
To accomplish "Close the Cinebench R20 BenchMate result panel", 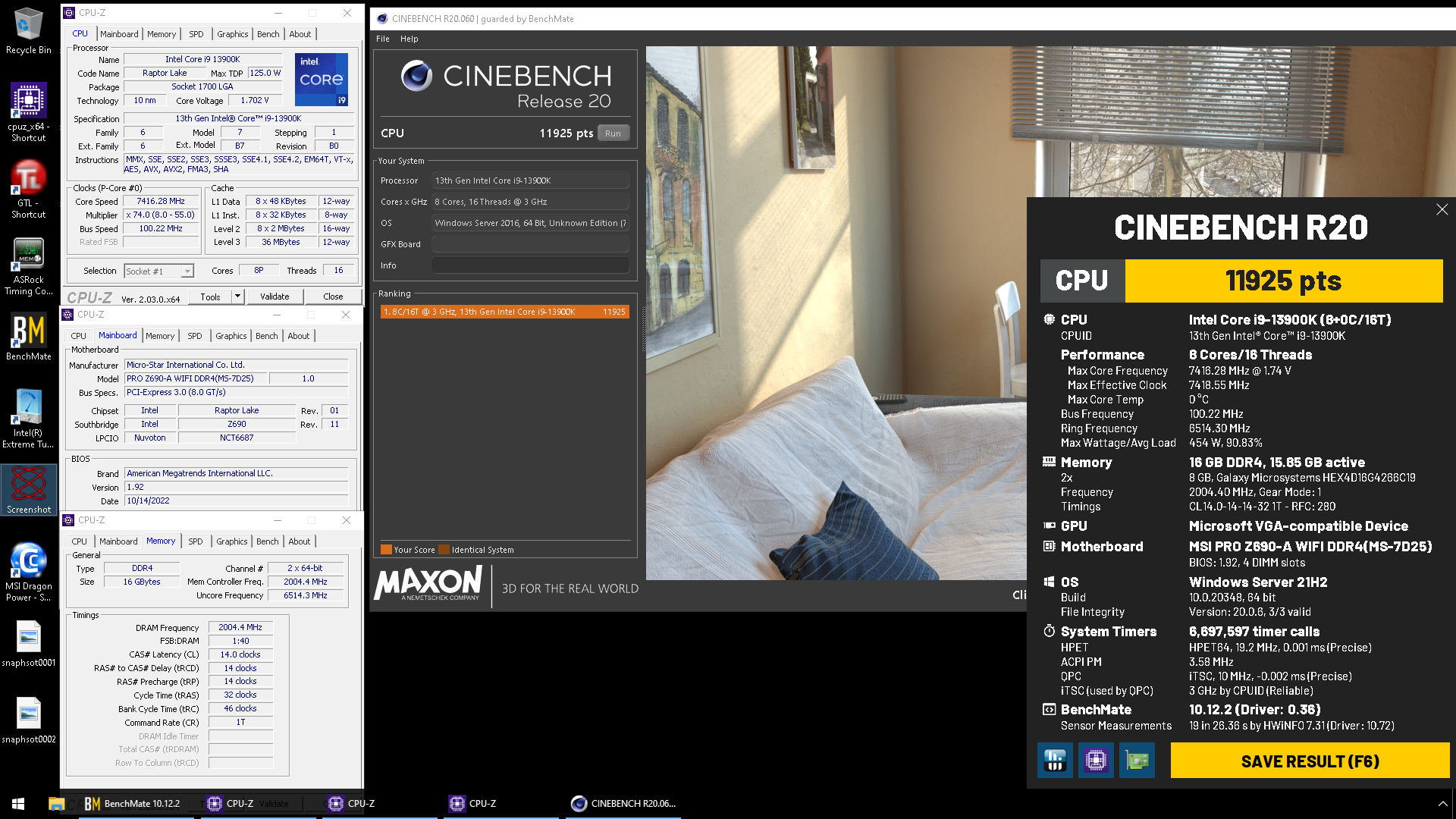I will tap(1442, 209).
